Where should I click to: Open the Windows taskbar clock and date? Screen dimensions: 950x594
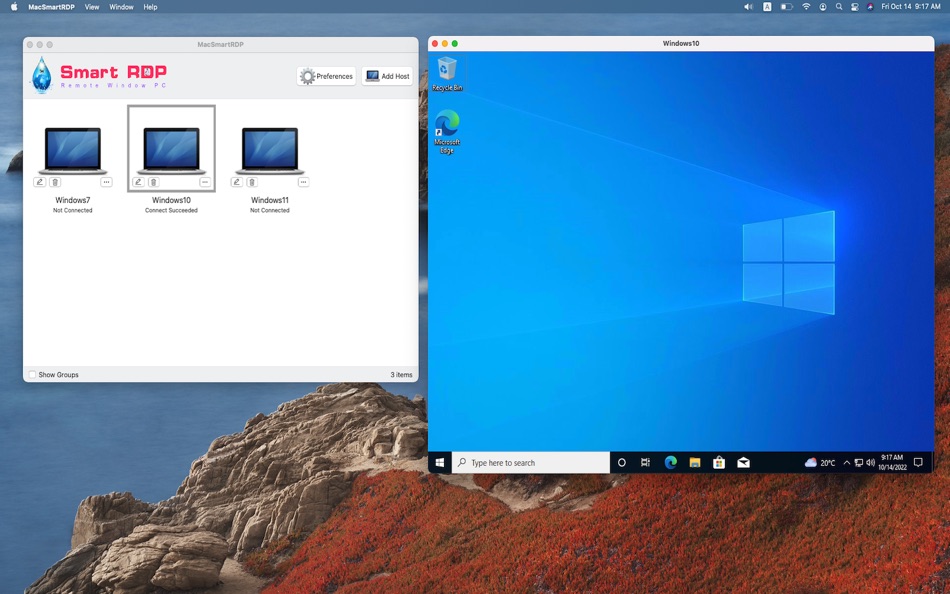(x=892, y=462)
